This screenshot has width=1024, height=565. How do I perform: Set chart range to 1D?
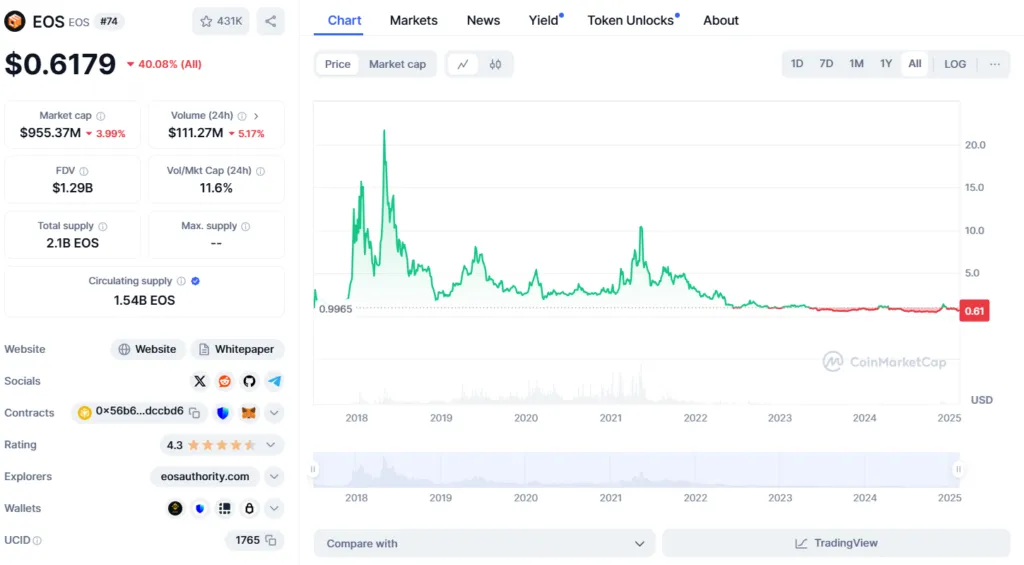797,63
